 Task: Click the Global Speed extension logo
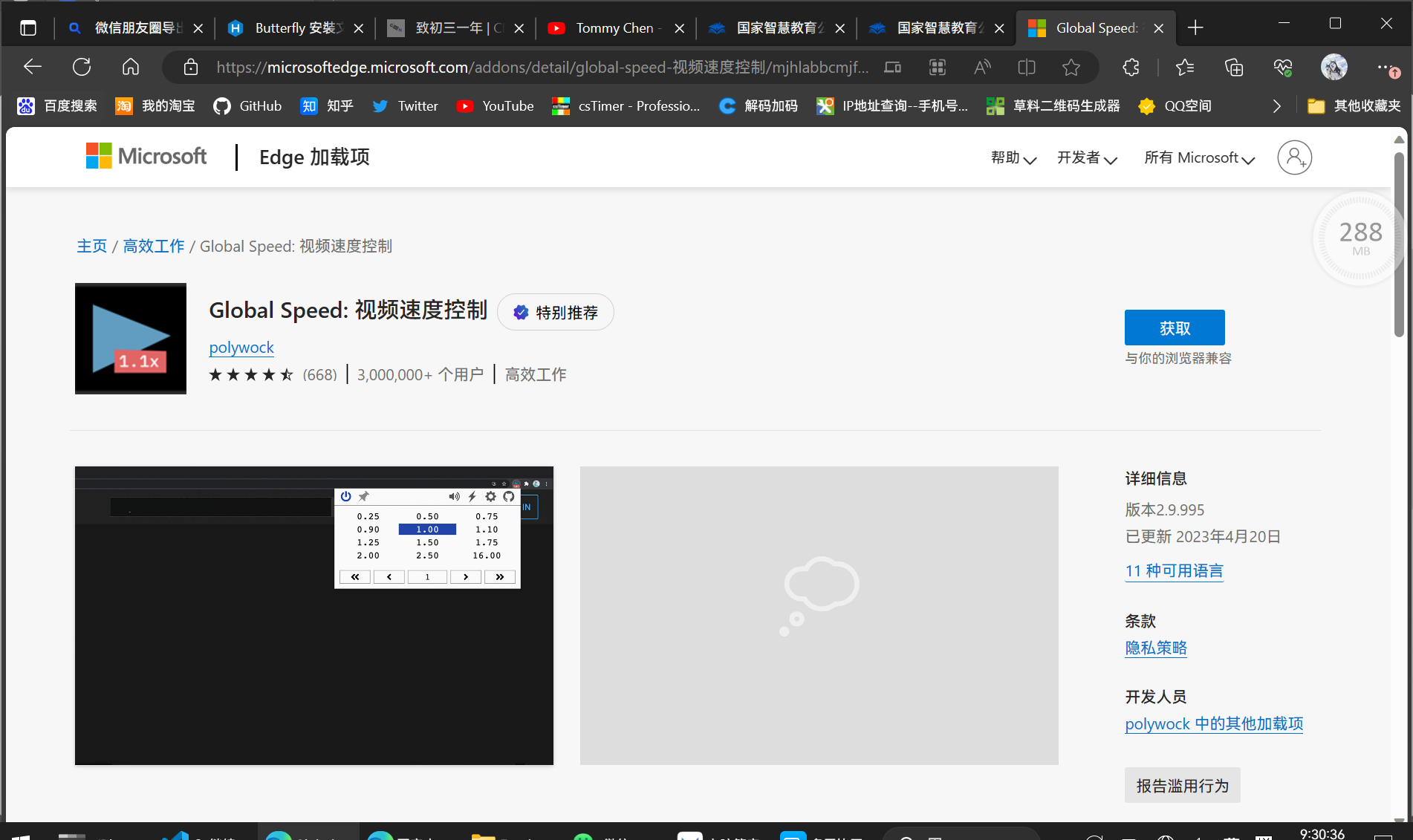click(x=131, y=339)
